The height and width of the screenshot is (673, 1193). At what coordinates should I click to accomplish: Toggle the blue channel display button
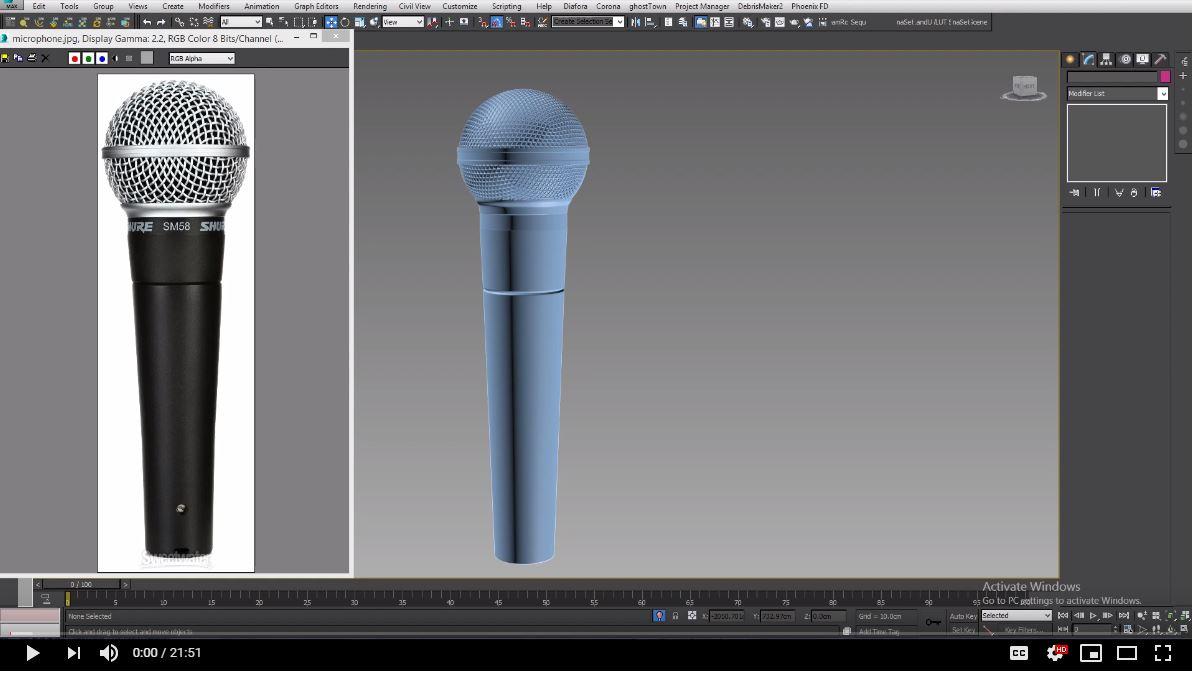click(x=102, y=58)
